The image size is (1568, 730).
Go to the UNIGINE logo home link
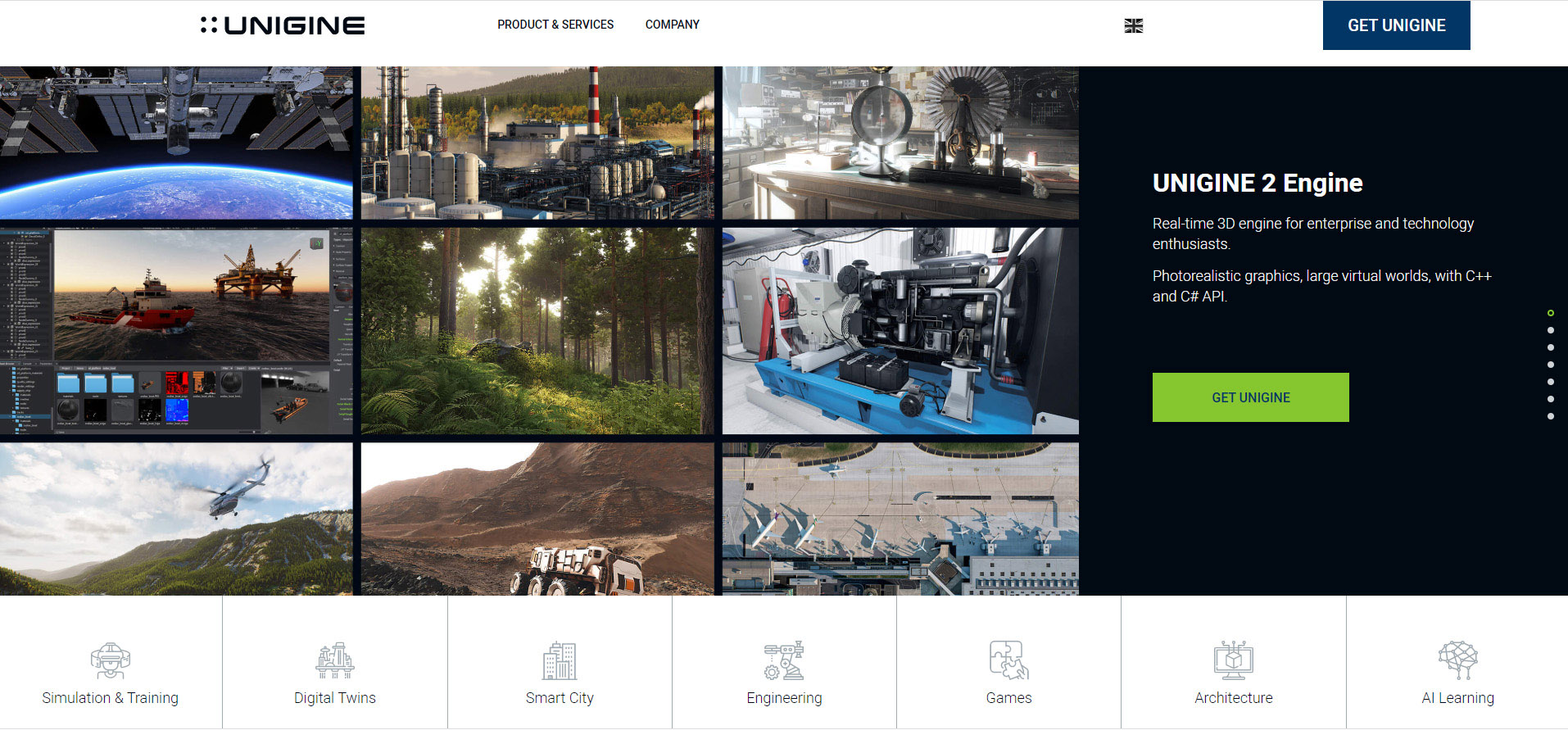283,25
